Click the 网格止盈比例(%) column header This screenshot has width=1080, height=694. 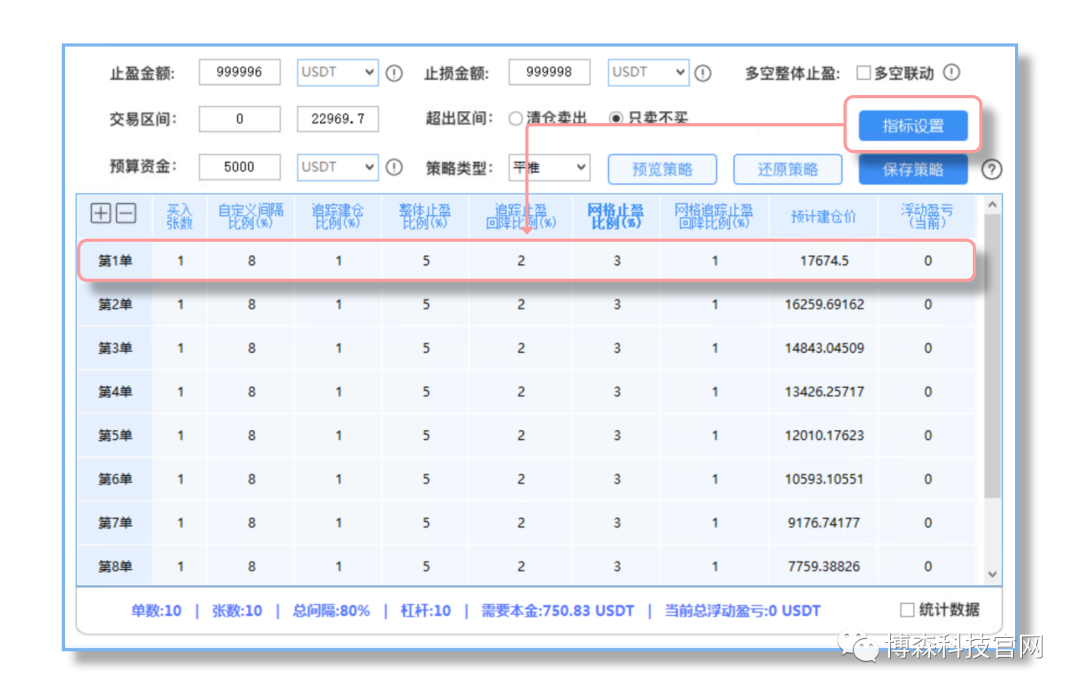(616, 216)
